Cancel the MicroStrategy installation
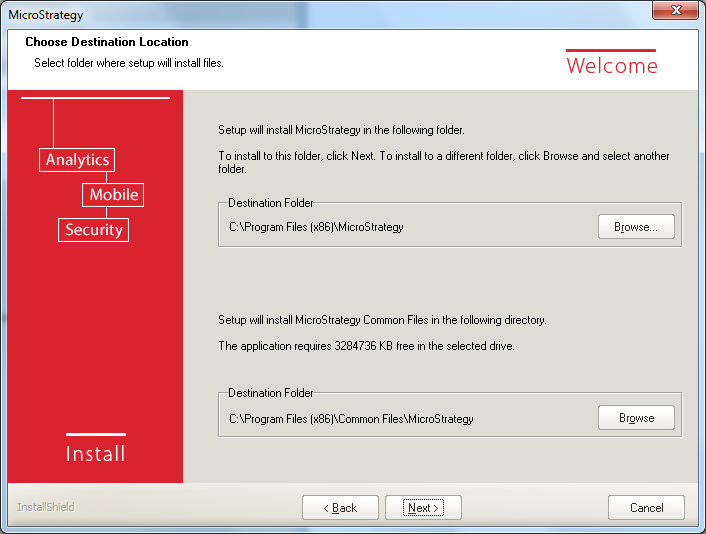This screenshot has width=706, height=534. 646,508
